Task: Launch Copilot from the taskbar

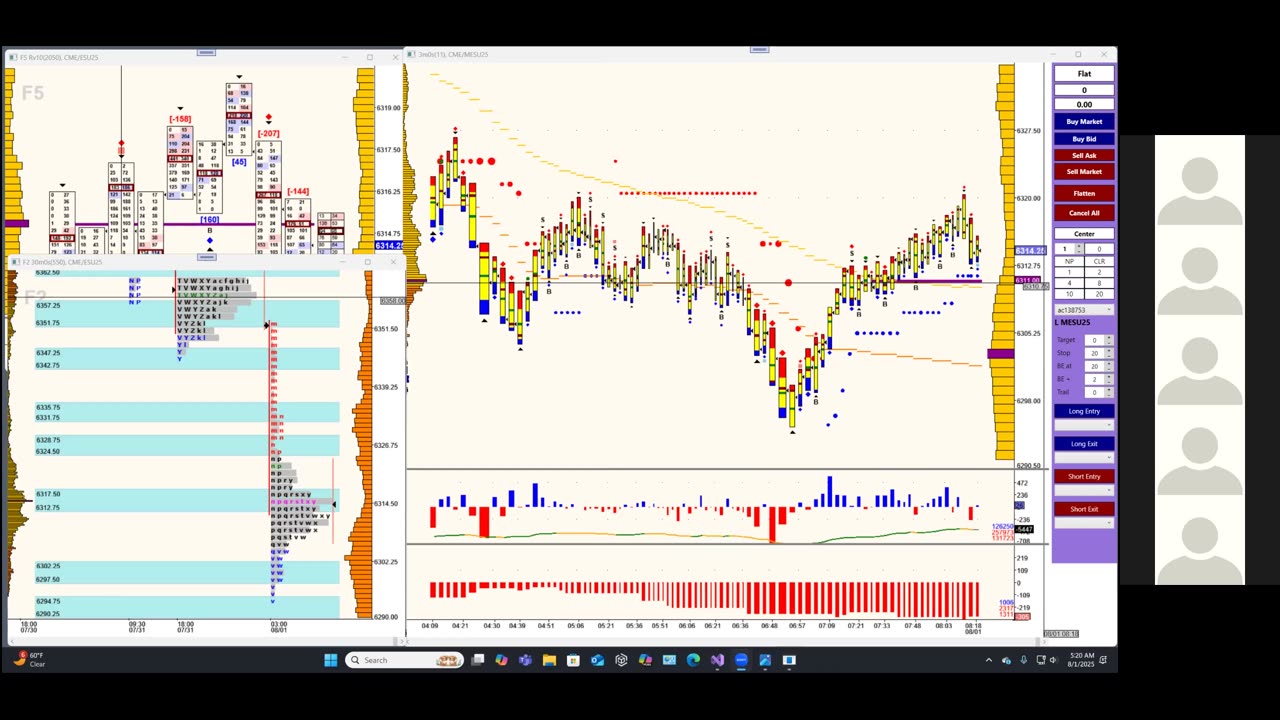Action: (x=501, y=660)
